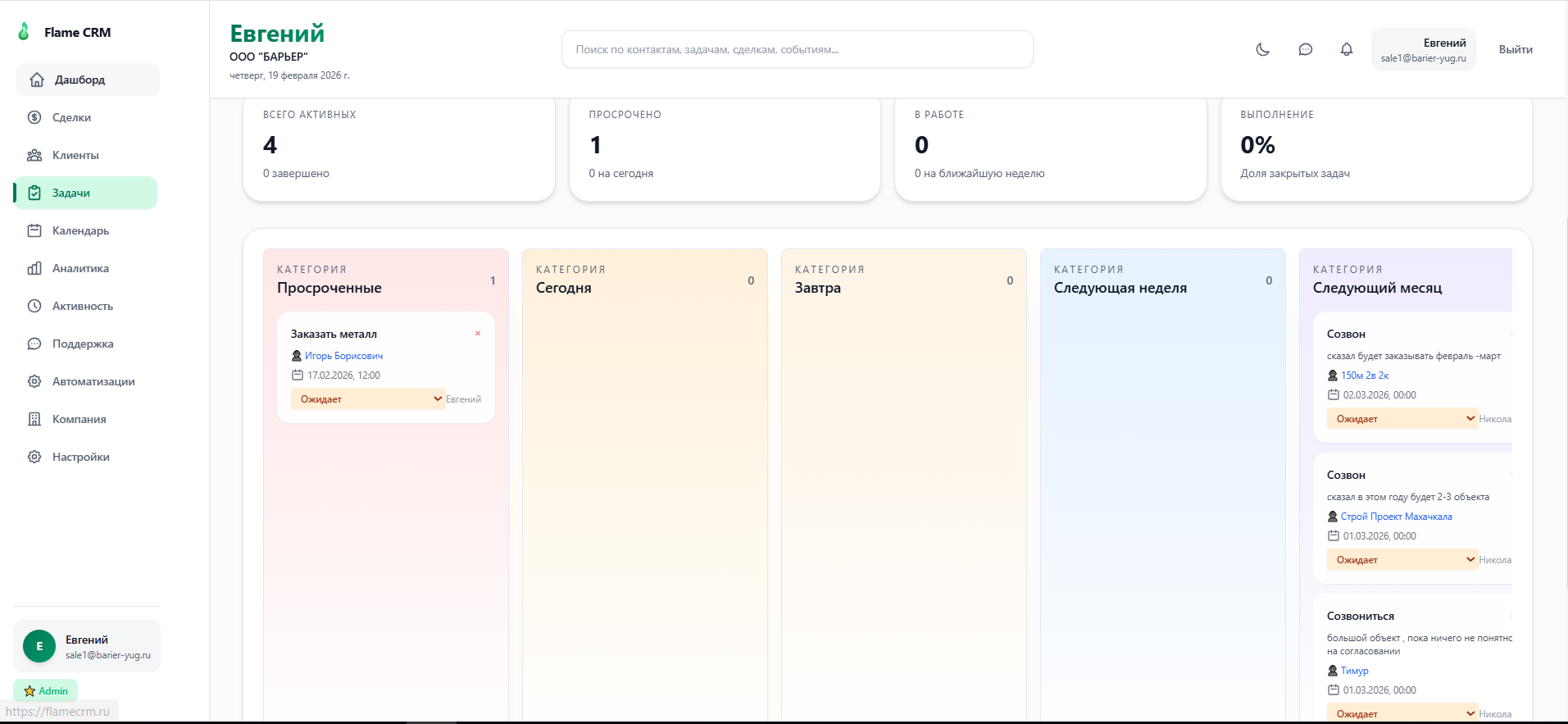Click the Автоматизации gear icon
Viewport: 1568px width, 724px height.
pos(34,381)
